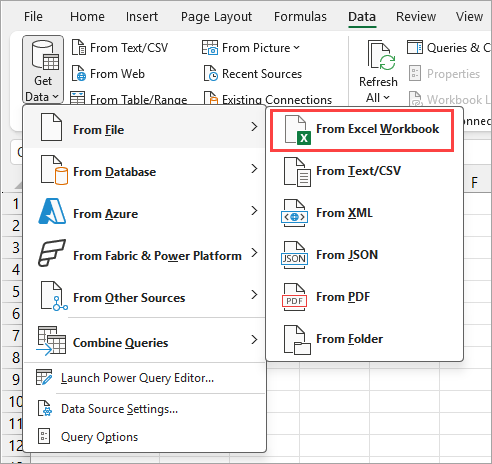Select the Data ribbon tab
The height and width of the screenshot is (464, 492).
(362, 17)
